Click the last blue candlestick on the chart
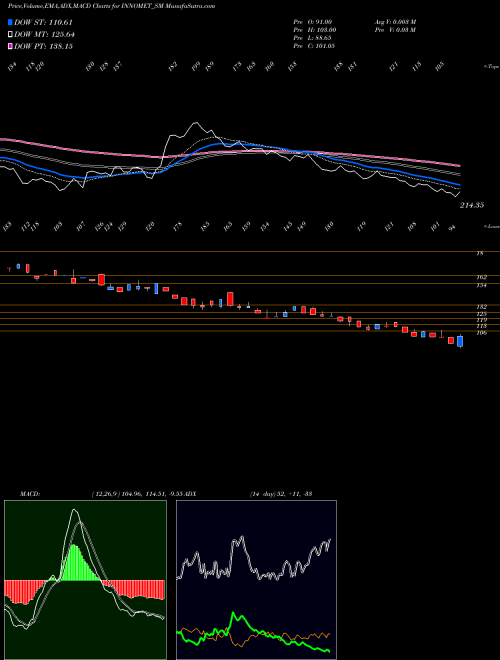 click(460, 341)
